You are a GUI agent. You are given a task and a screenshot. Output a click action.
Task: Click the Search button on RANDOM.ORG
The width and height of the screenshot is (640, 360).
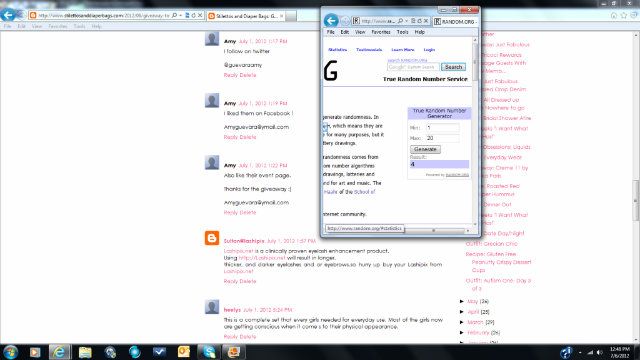click(453, 67)
